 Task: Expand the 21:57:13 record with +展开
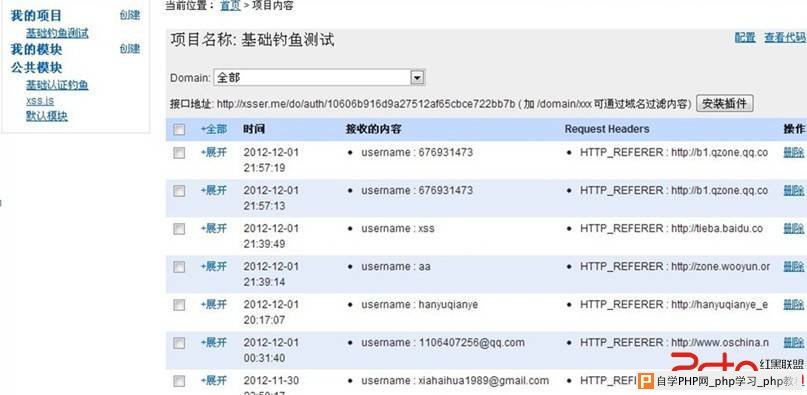(214, 191)
